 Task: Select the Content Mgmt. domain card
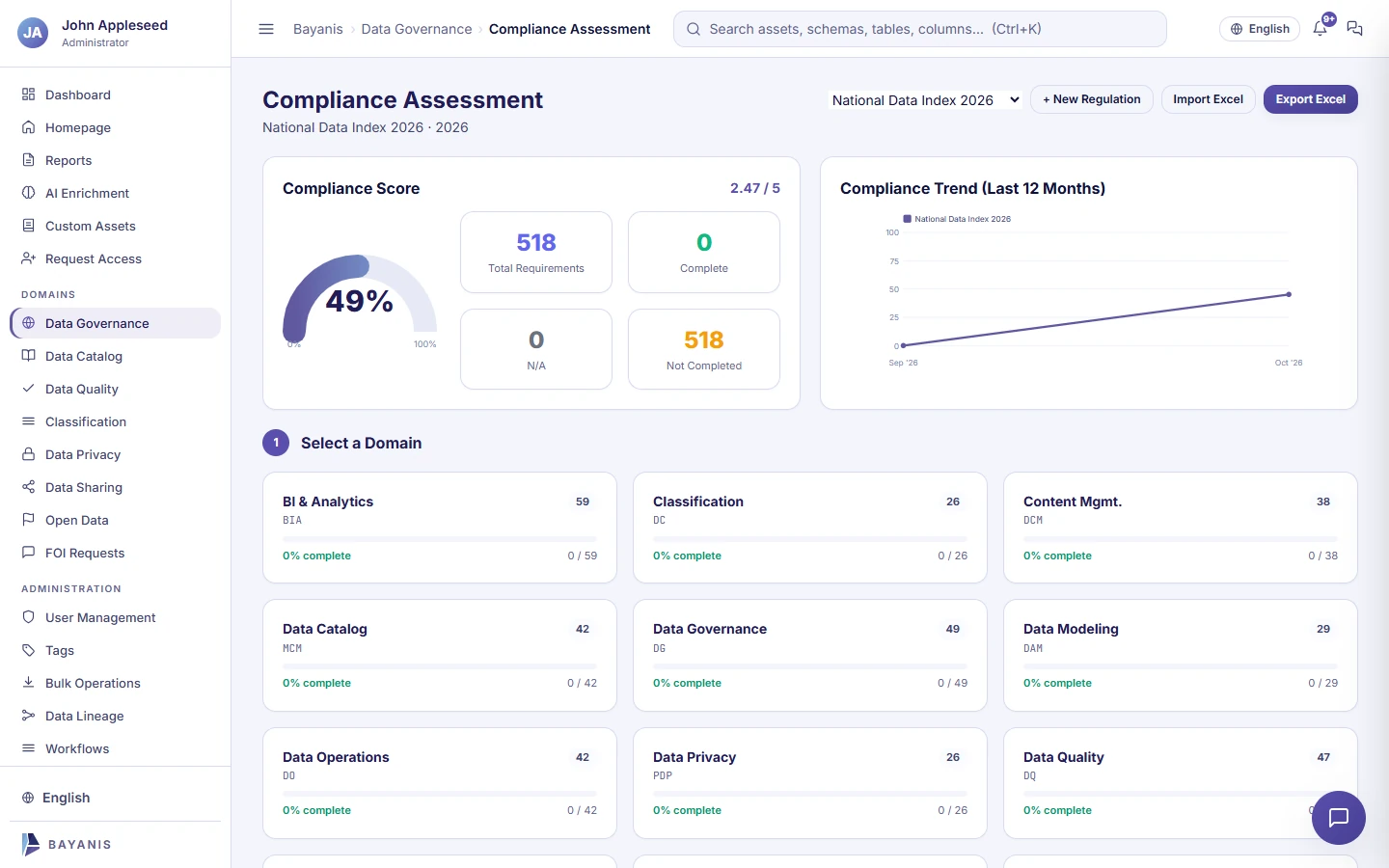pos(1181,528)
